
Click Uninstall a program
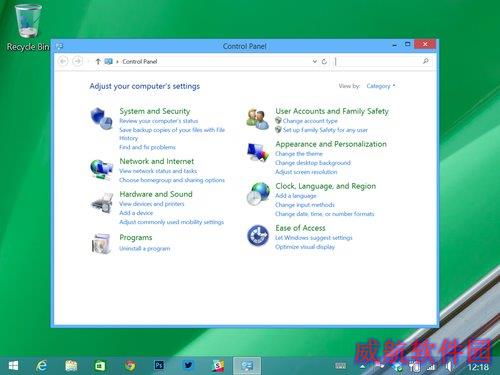[145, 248]
